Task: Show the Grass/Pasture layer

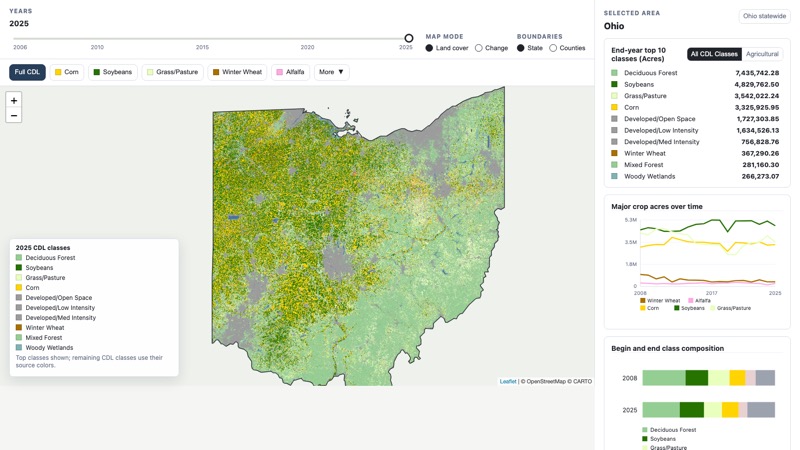Action: [x=172, y=72]
